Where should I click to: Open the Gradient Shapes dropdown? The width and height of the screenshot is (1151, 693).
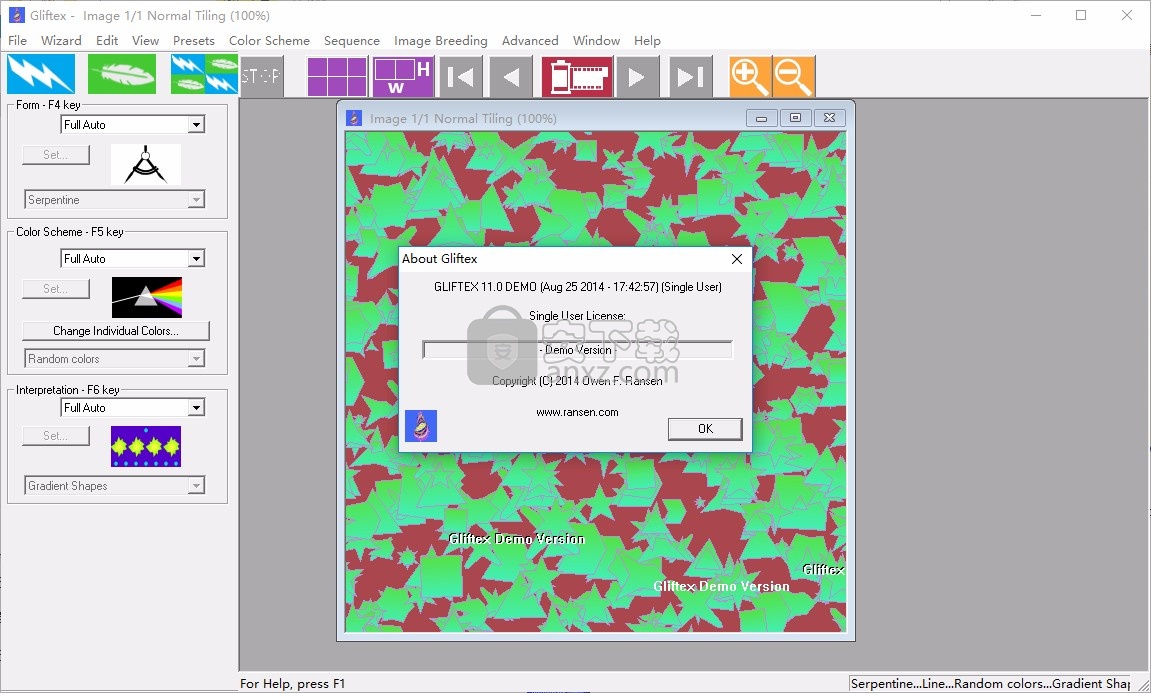(x=115, y=486)
